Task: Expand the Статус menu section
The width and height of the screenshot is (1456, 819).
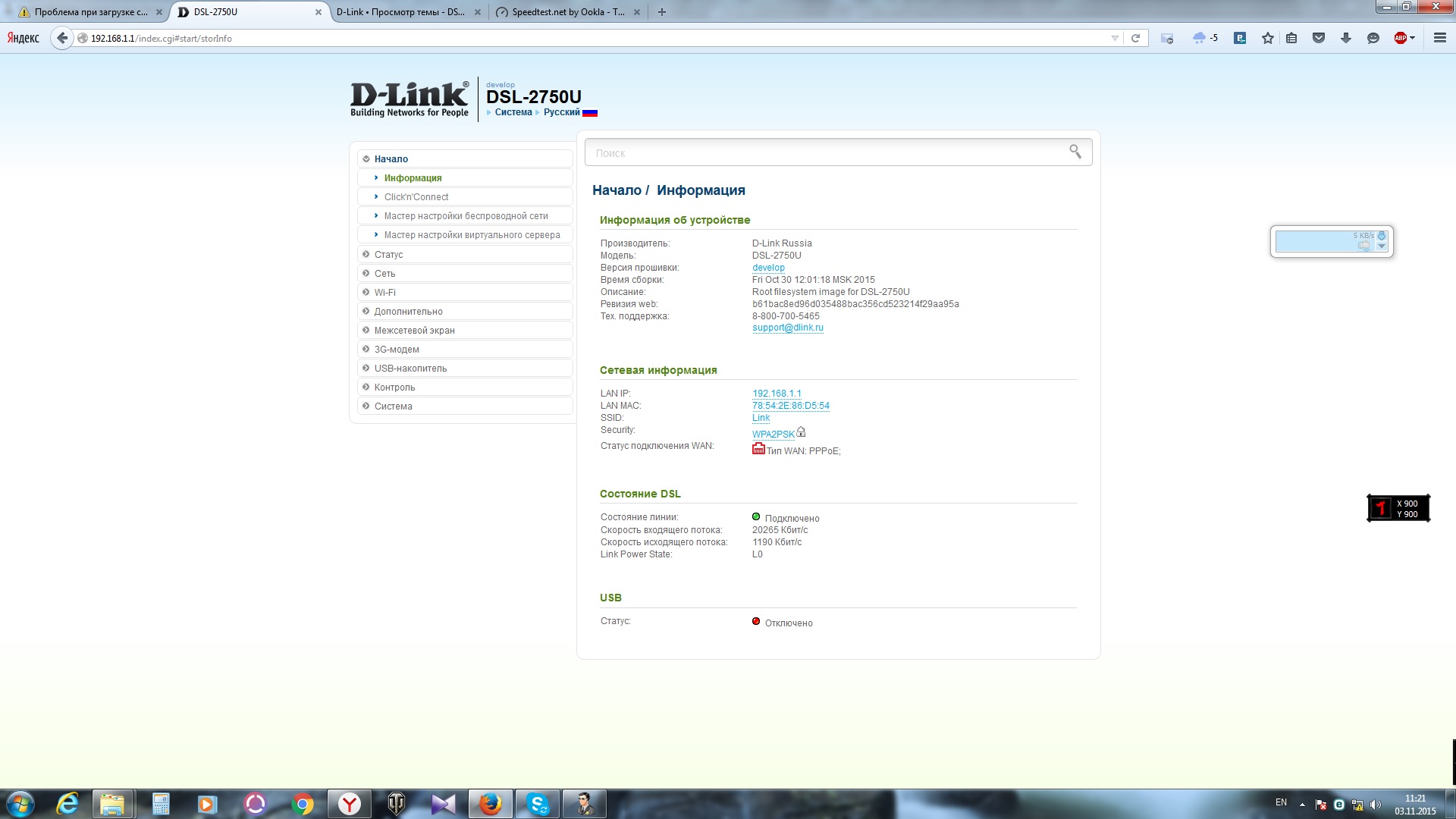Action: coord(388,255)
